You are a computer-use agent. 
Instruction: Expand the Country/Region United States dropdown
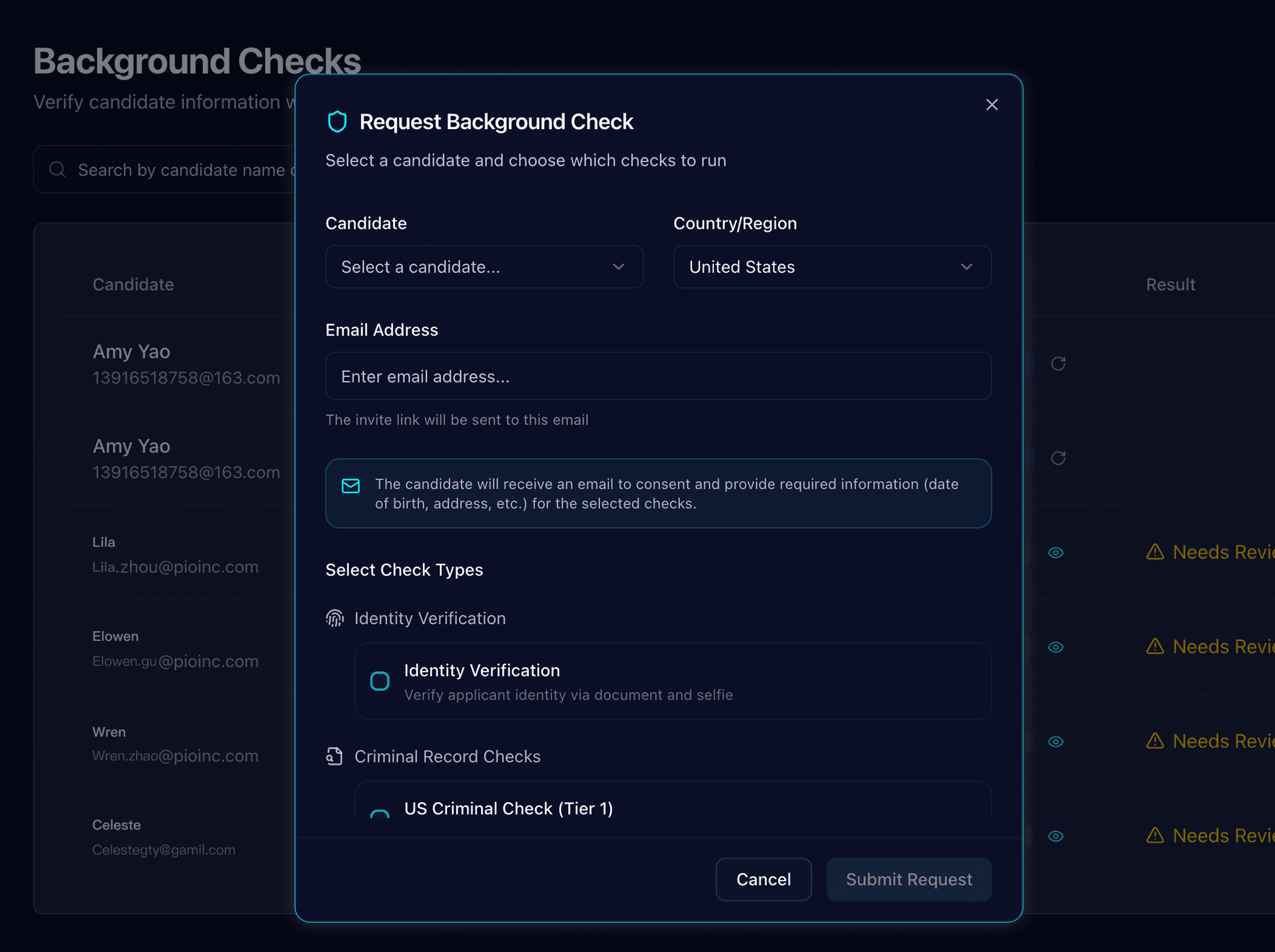[831, 267]
